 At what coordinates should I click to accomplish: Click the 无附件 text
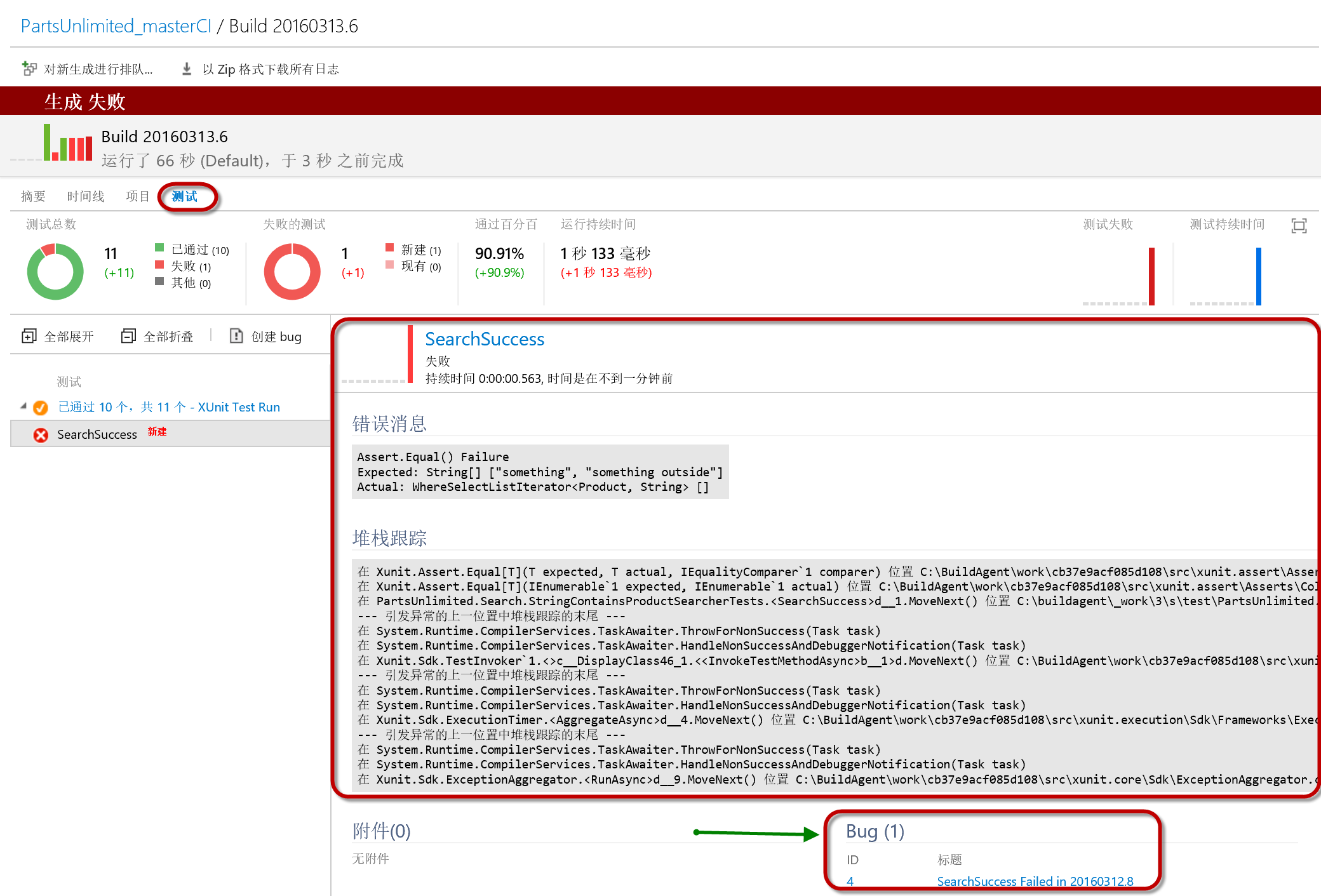[370, 859]
